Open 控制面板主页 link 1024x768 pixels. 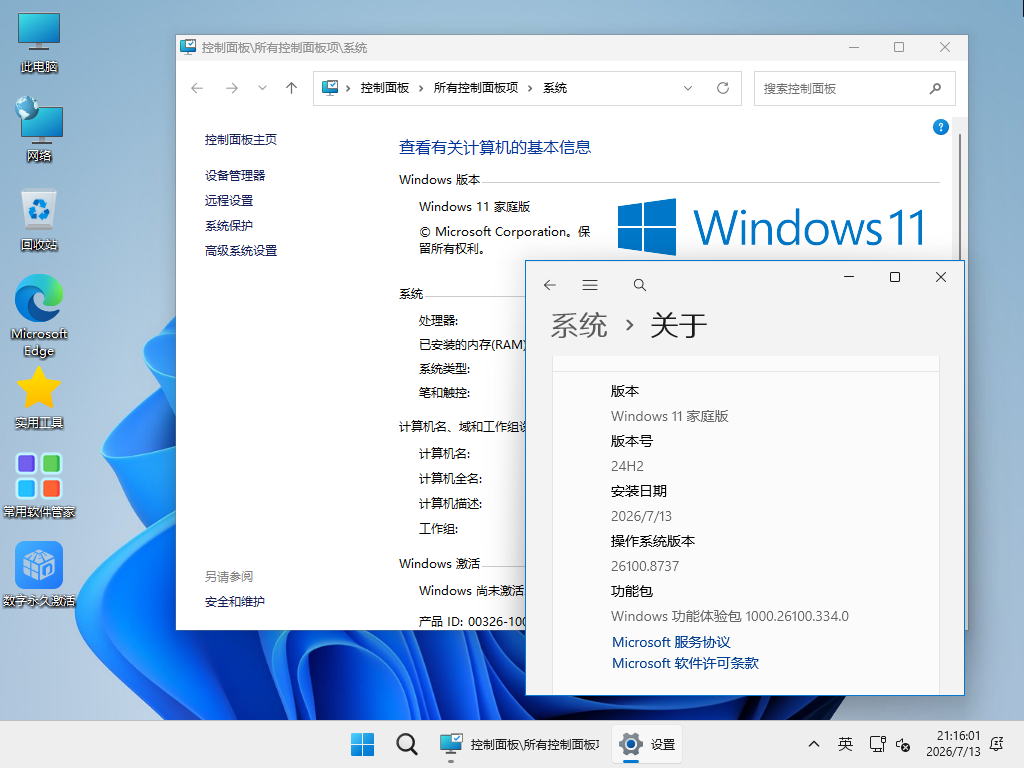click(x=241, y=140)
